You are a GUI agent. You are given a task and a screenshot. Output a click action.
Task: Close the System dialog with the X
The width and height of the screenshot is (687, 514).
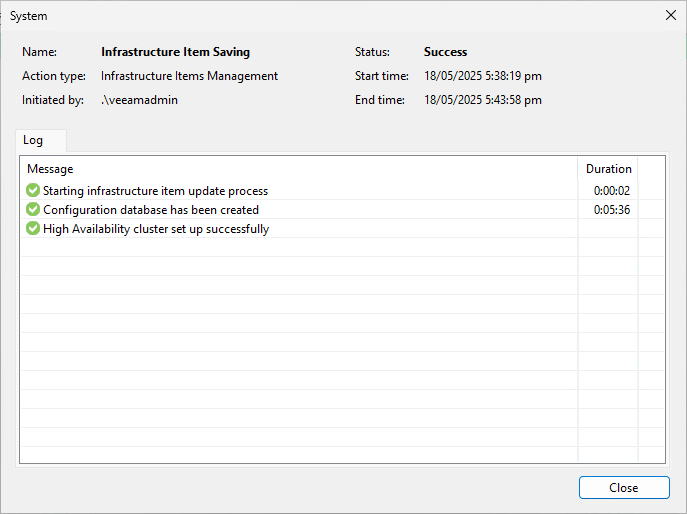(x=670, y=15)
